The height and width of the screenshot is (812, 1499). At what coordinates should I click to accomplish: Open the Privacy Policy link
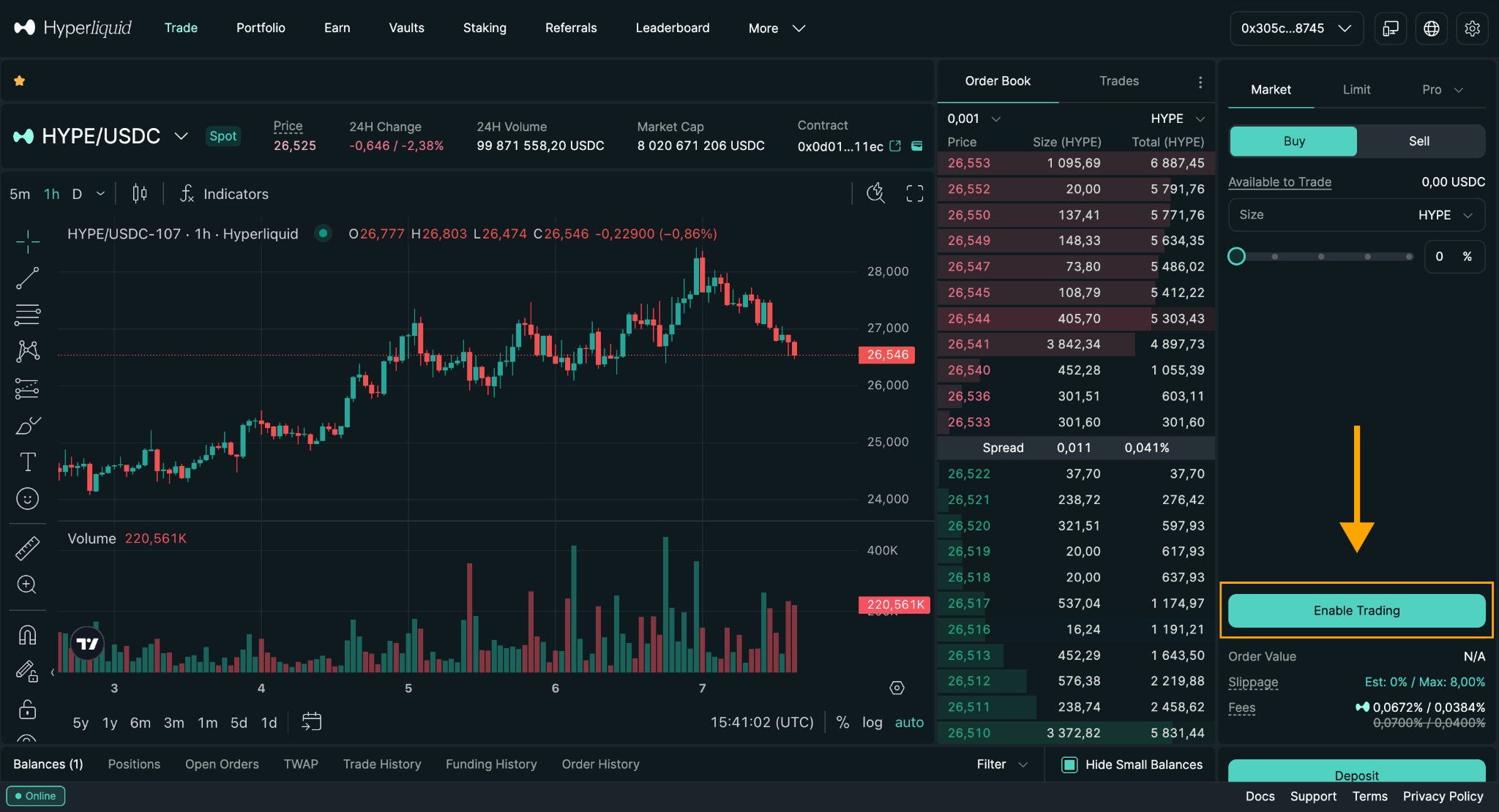click(x=1443, y=796)
